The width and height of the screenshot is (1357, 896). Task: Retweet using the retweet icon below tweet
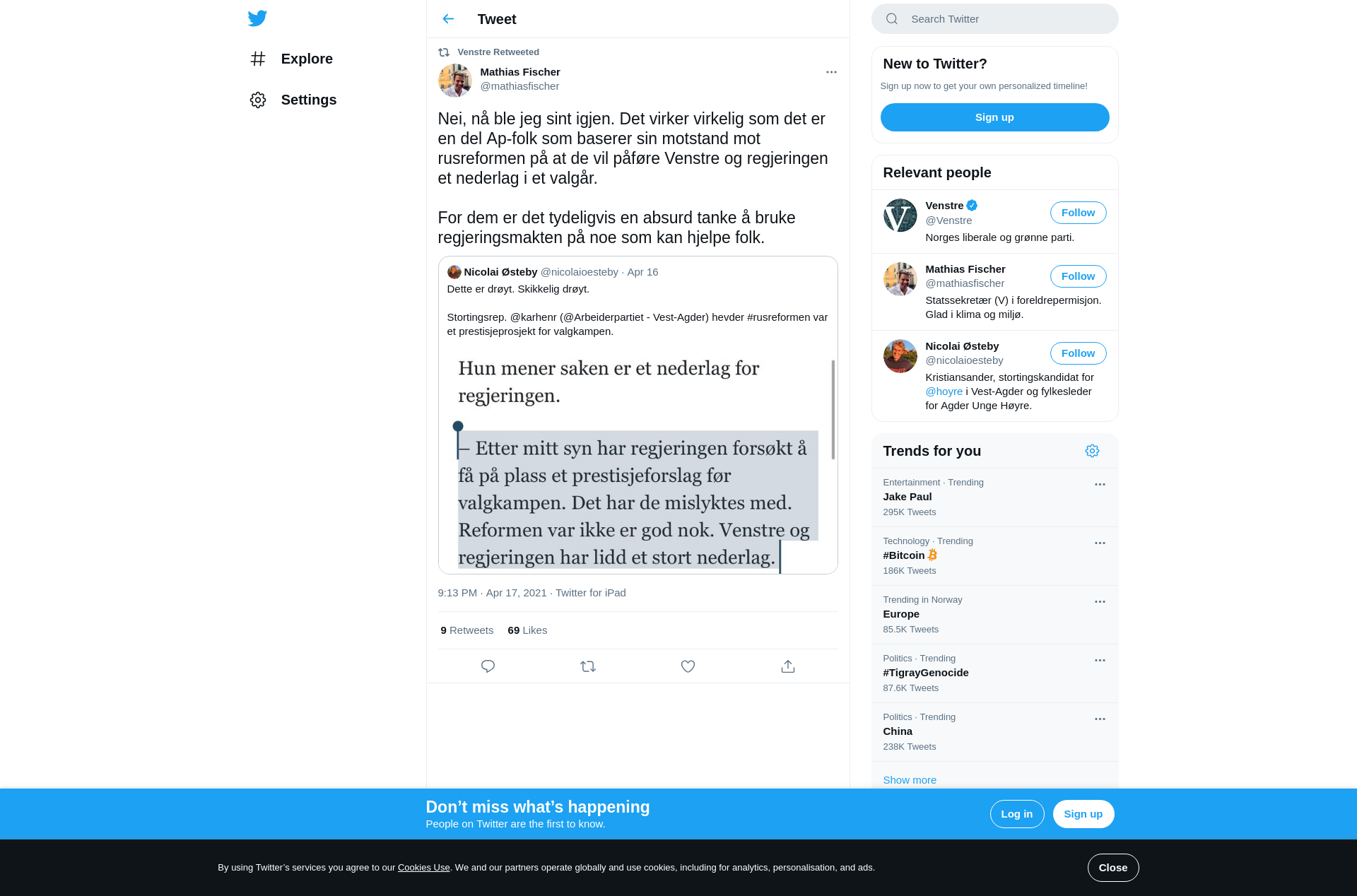point(588,666)
